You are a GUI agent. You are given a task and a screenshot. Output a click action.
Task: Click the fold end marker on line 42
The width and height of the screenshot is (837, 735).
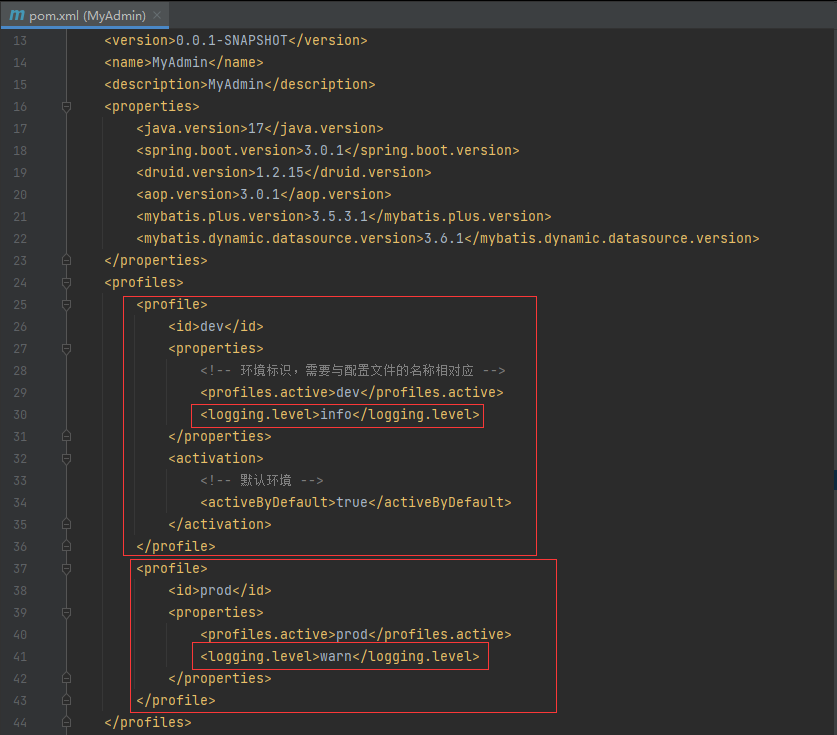(66, 678)
